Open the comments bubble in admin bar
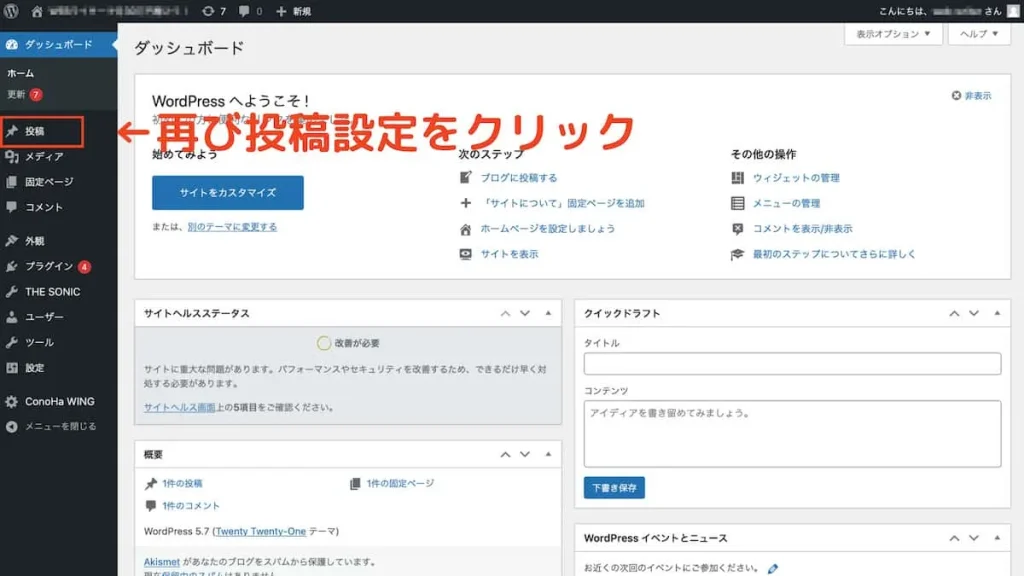Screen dimensions: 1024x576 pyautogui.click(x=244, y=11)
